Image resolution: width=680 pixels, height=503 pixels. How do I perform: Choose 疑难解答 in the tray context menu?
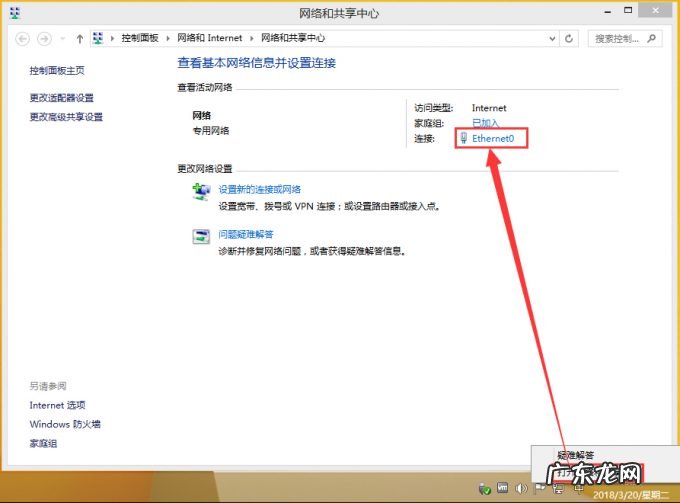point(575,455)
